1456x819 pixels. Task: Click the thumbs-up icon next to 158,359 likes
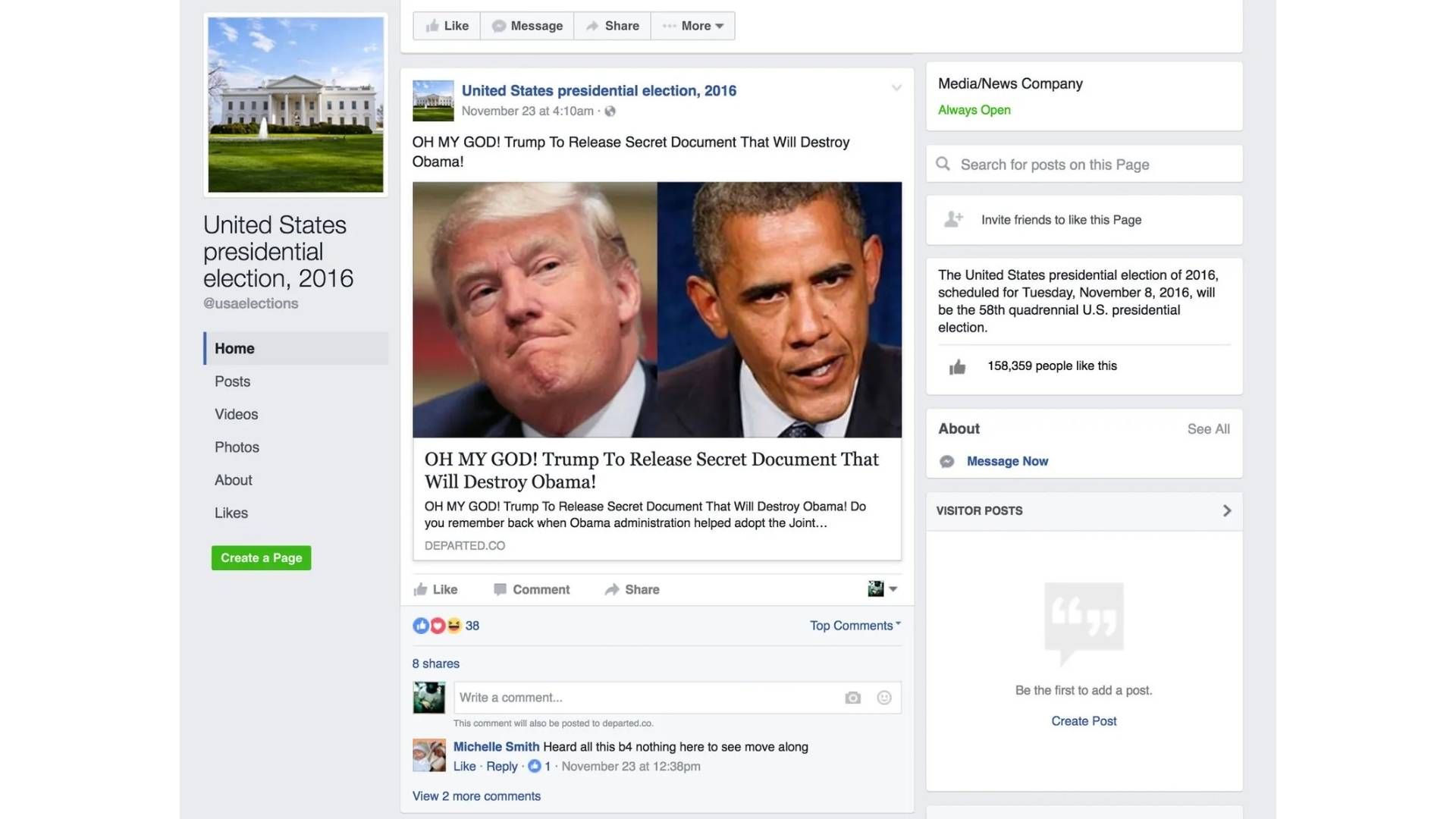pyautogui.click(x=957, y=367)
